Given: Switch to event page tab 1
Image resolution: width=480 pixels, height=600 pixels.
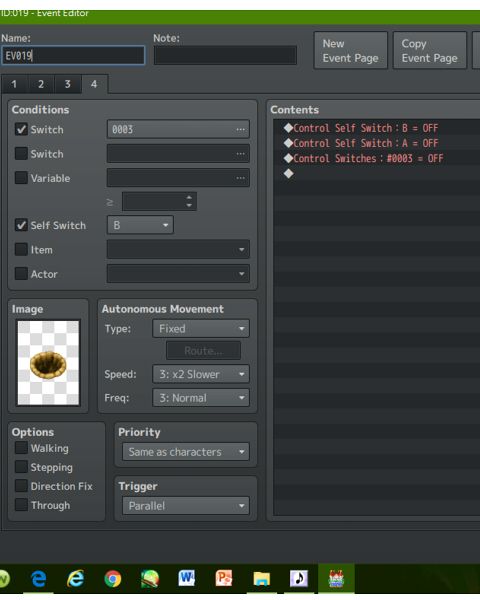Looking at the screenshot, I should click(x=14, y=84).
